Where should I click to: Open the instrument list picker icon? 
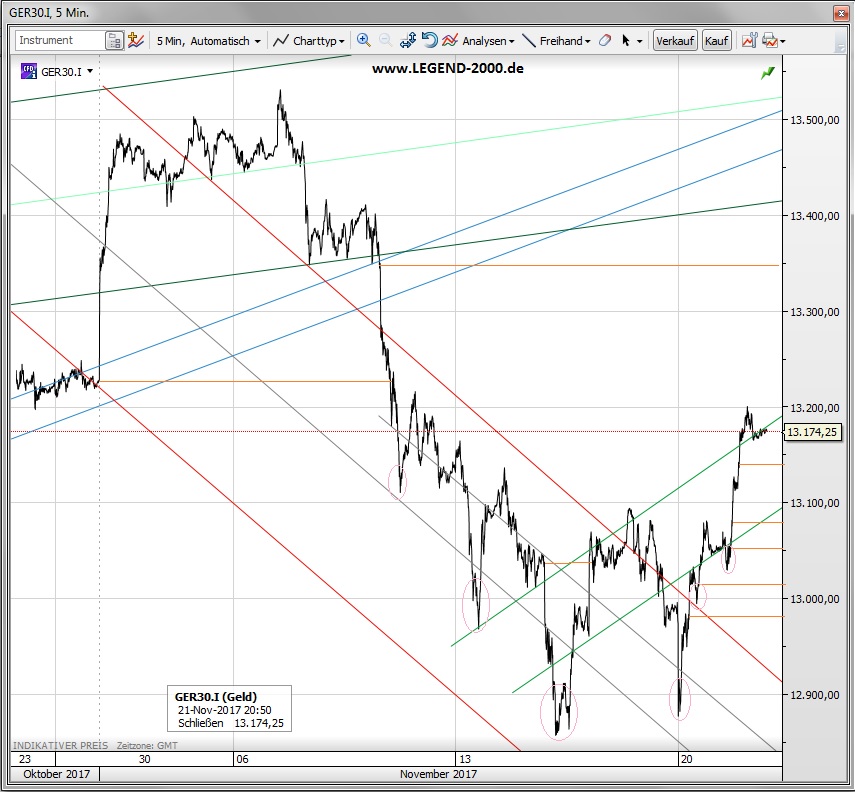[x=115, y=41]
